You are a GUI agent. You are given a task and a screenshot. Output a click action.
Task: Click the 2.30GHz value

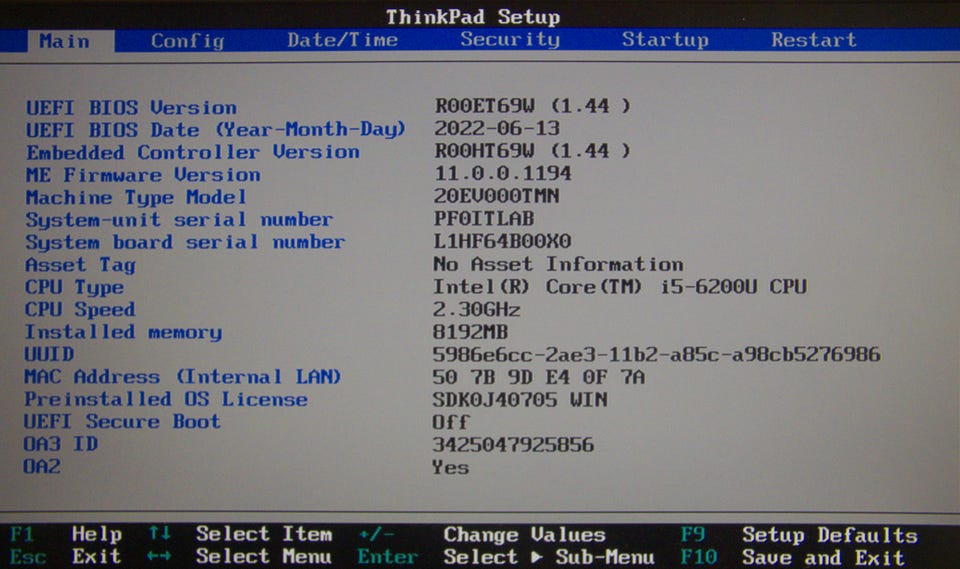(x=476, y=309)
